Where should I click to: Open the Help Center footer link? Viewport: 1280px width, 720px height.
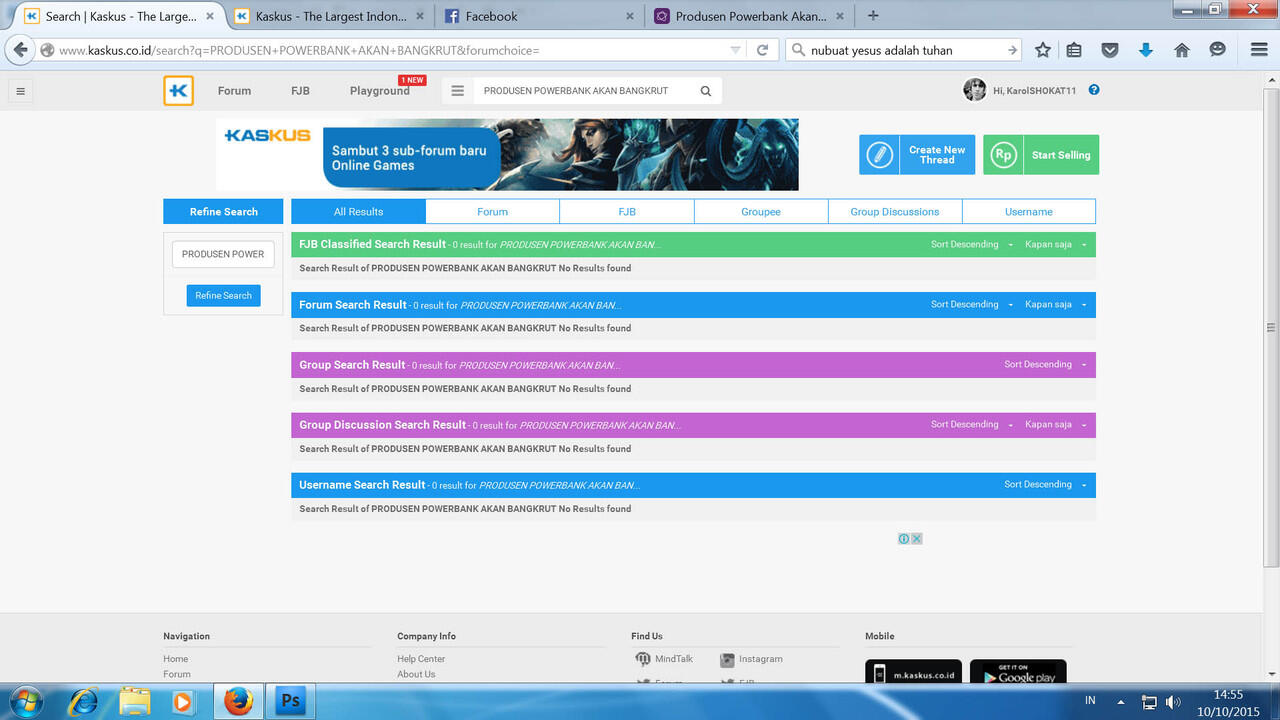click(x=421, y=659)
